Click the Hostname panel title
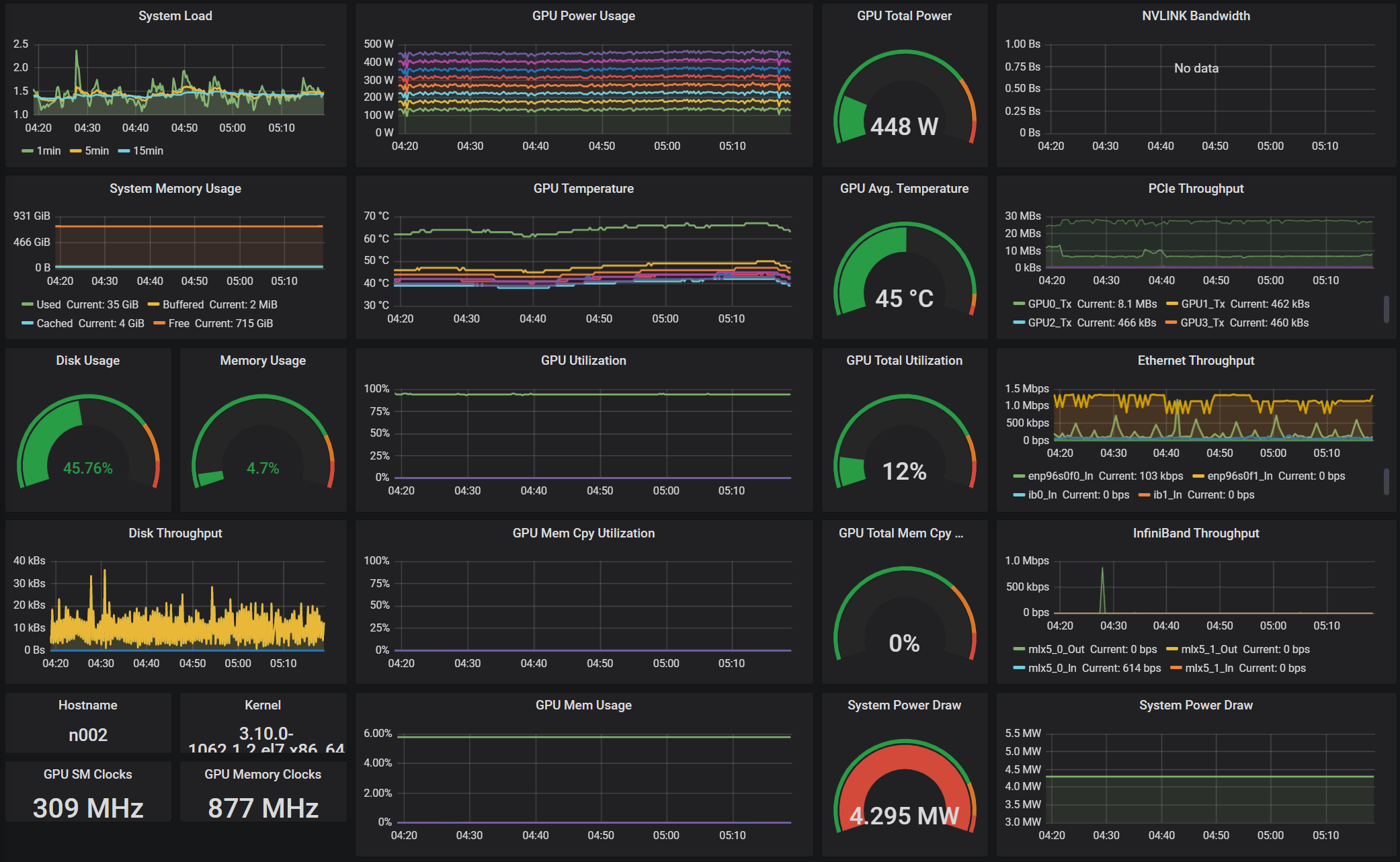This screenshot has width=1400, height=862. pyautogui.click(x=87, y=705)
